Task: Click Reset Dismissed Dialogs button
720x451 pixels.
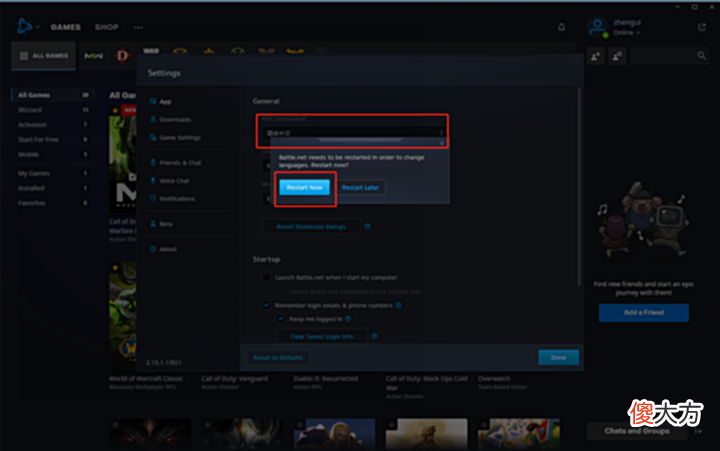Action: click(x=311, y=226)
